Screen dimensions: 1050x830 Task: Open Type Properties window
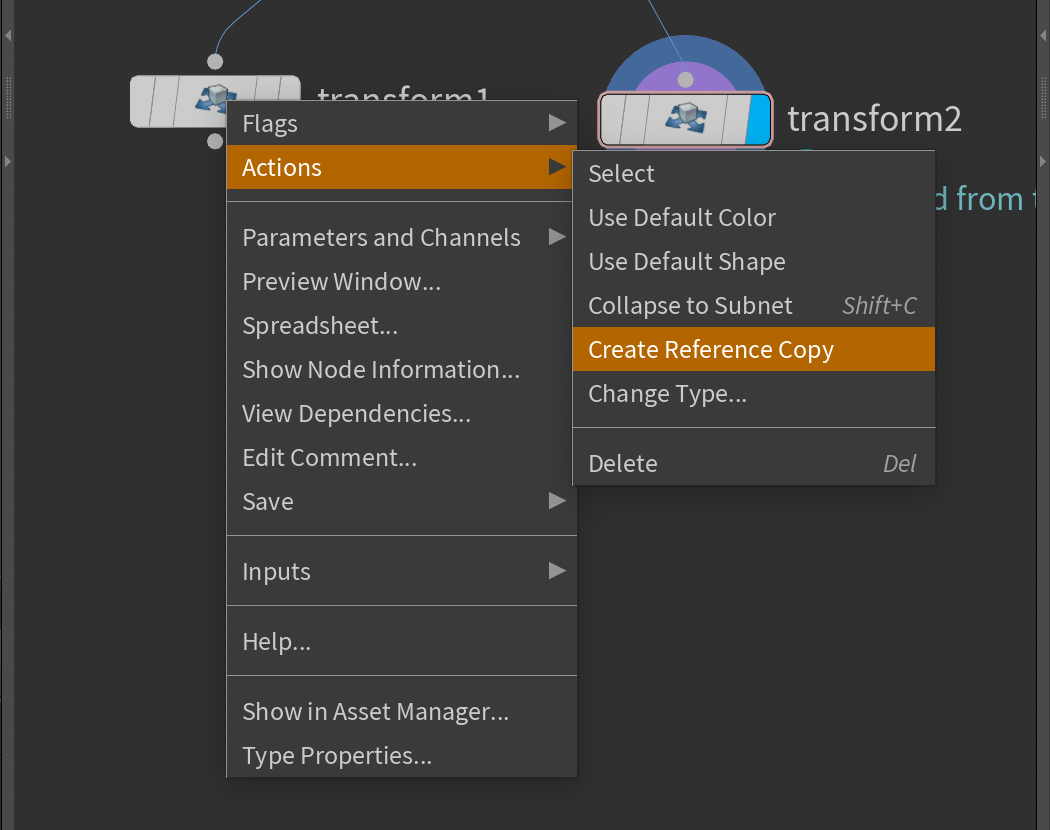click(337, 756)
